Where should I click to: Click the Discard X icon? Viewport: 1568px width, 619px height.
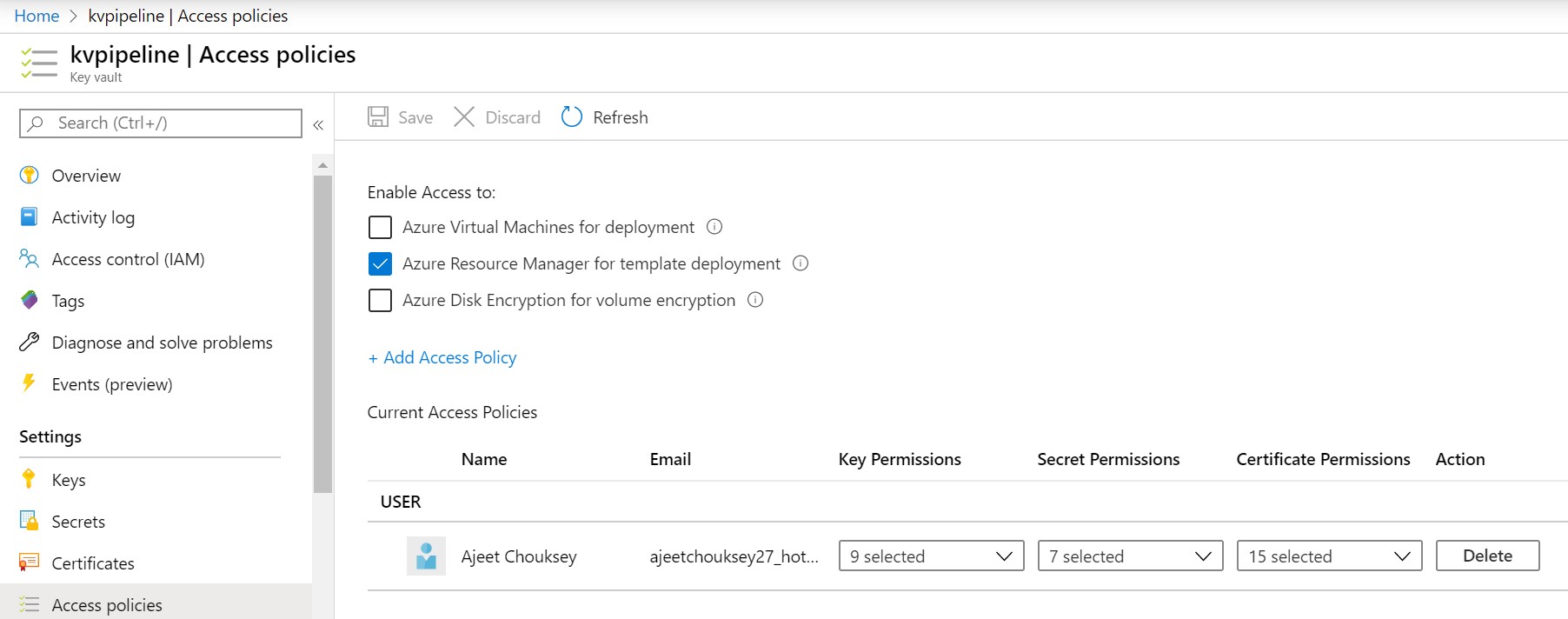(464, 116)
